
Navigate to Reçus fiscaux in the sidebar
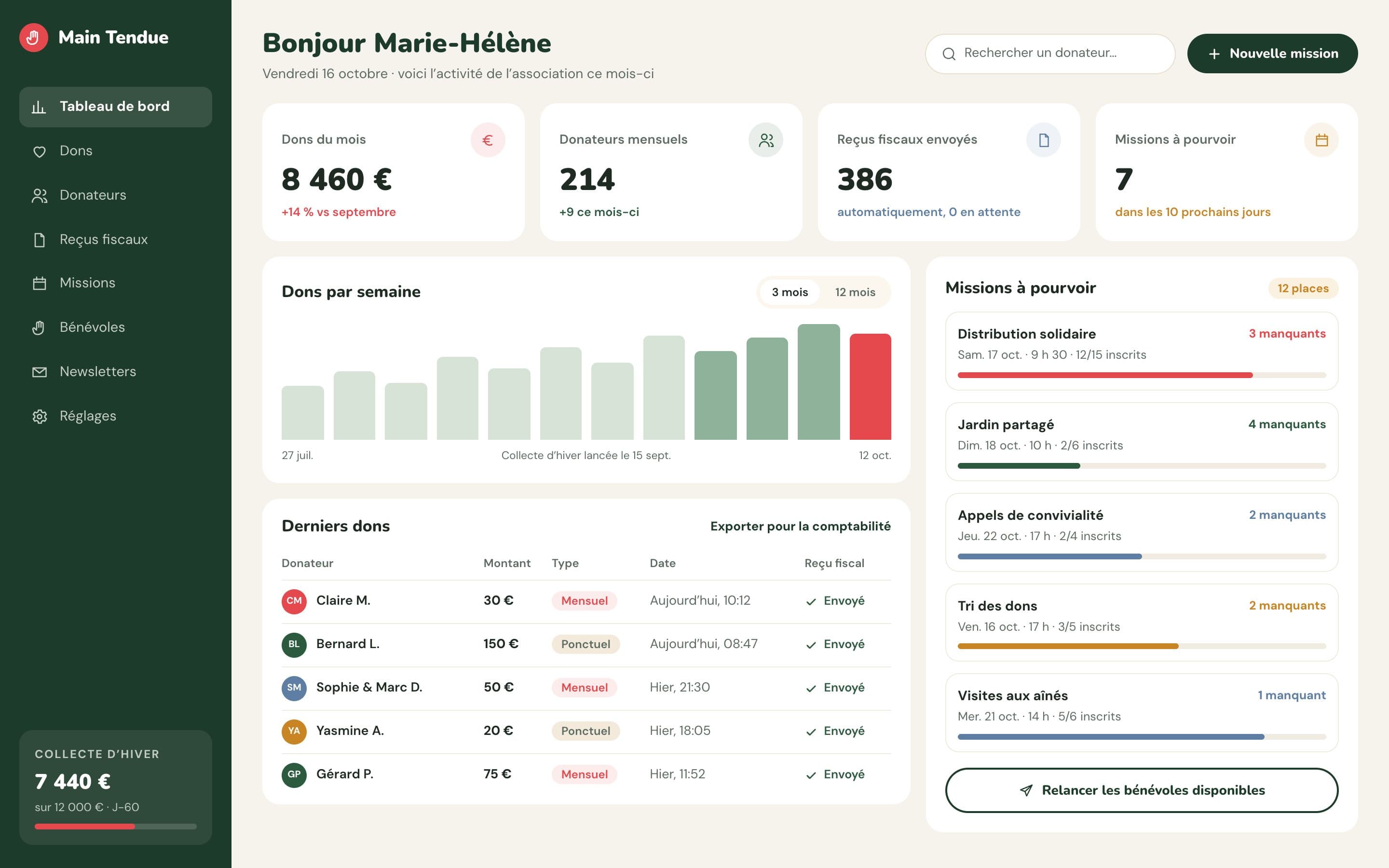click(115, 239)
